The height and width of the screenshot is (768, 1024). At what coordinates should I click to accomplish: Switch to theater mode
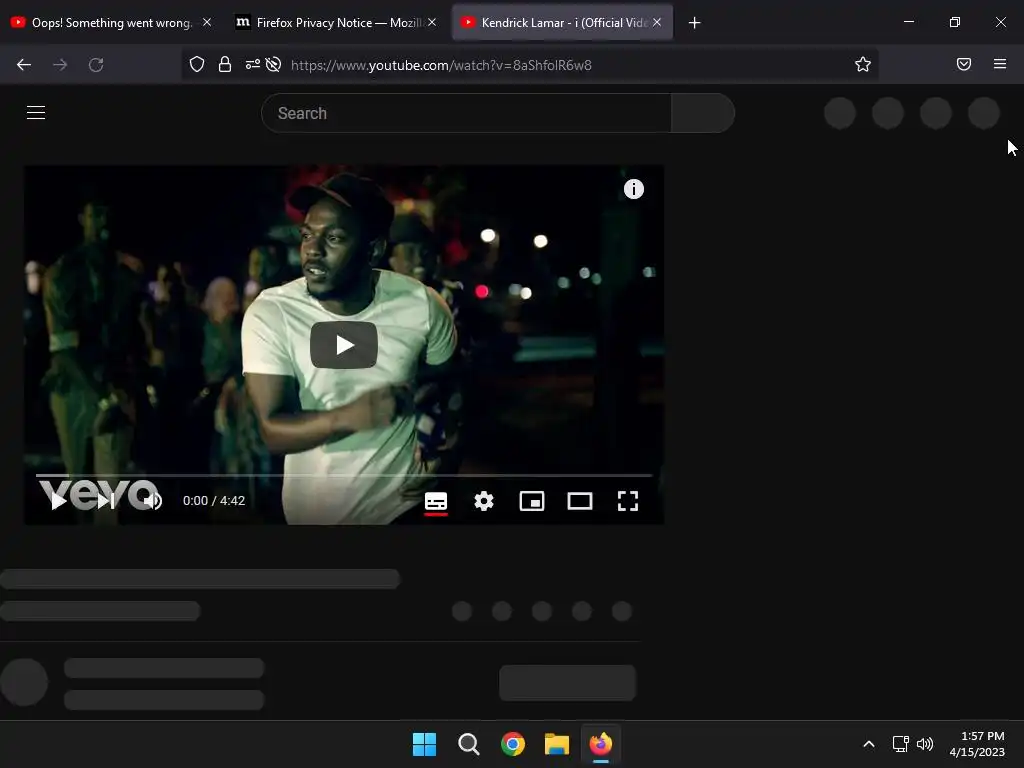[580, 502]
